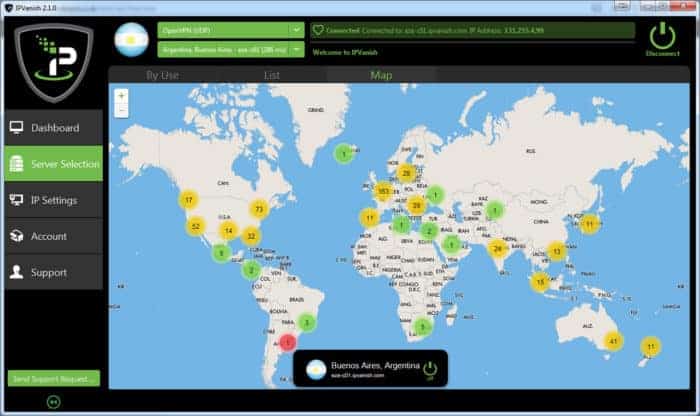Viewport: 700px width, 416px height.
Task: Select the New Zealand cluster marker 11
Action: (x=650, y=346)
